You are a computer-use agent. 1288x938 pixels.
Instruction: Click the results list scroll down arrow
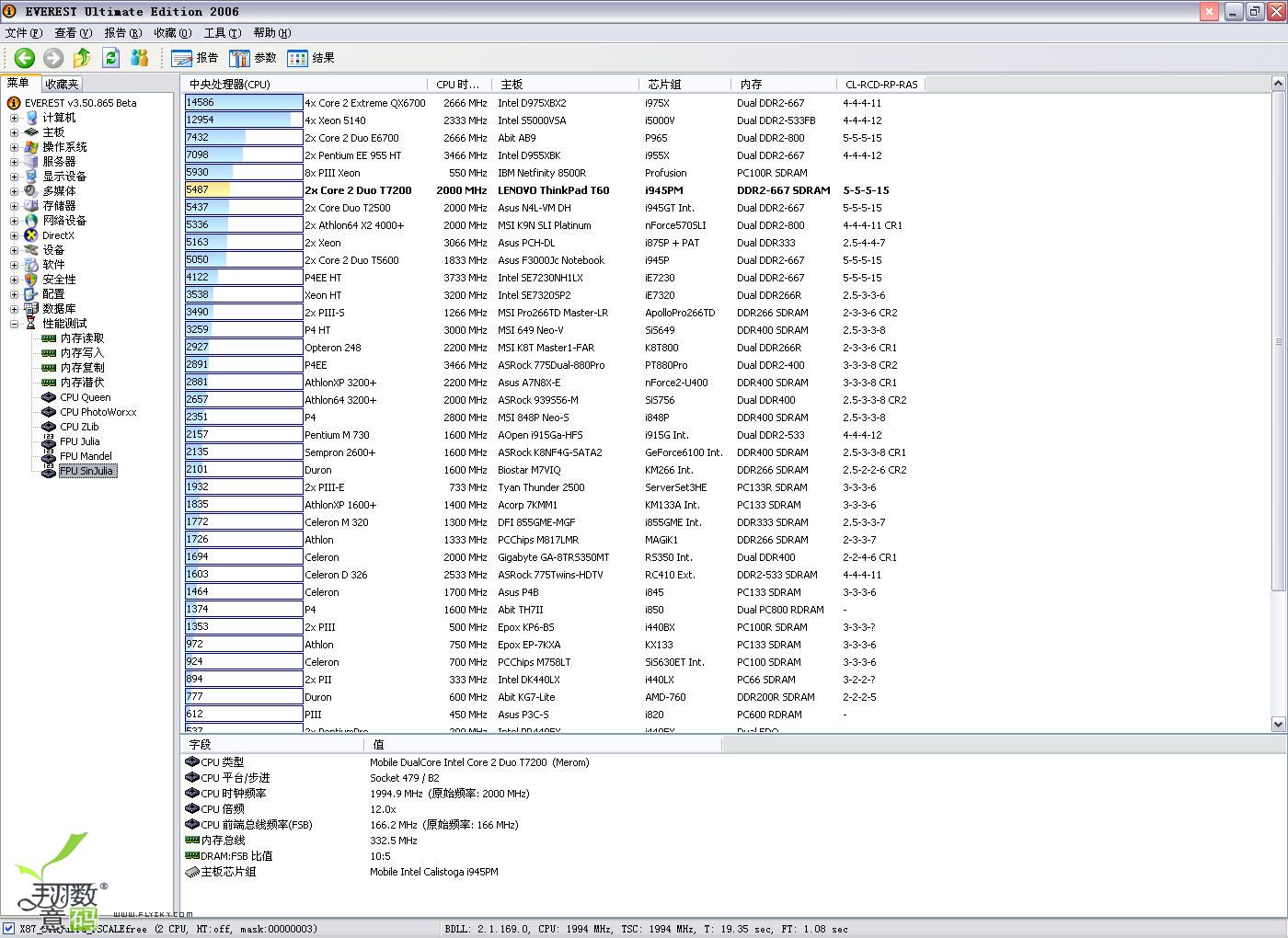(x=1278, y=725)
